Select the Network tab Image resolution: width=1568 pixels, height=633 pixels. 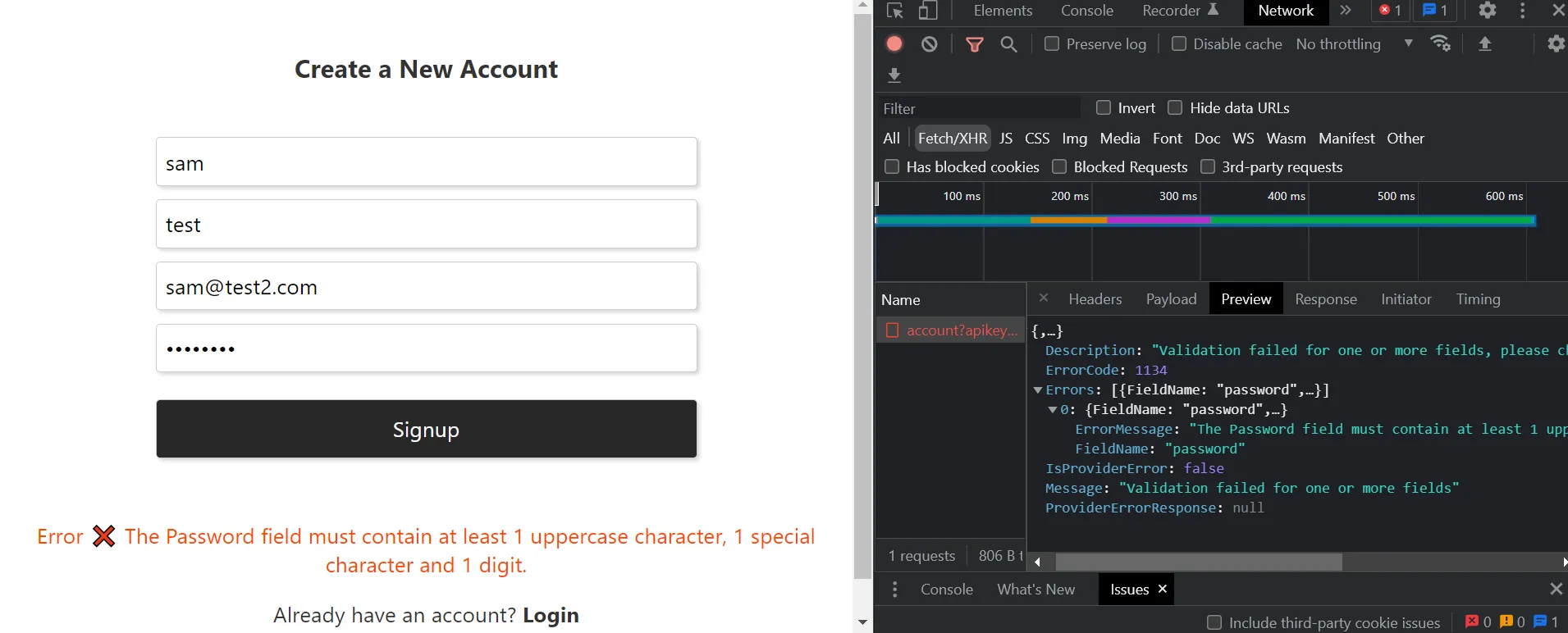point(1286,11)
